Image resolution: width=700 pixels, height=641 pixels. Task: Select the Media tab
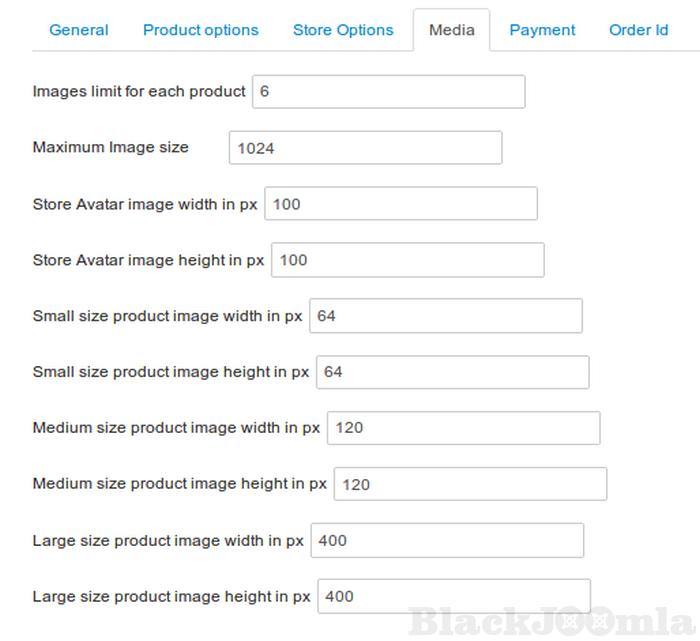(451, 30)
